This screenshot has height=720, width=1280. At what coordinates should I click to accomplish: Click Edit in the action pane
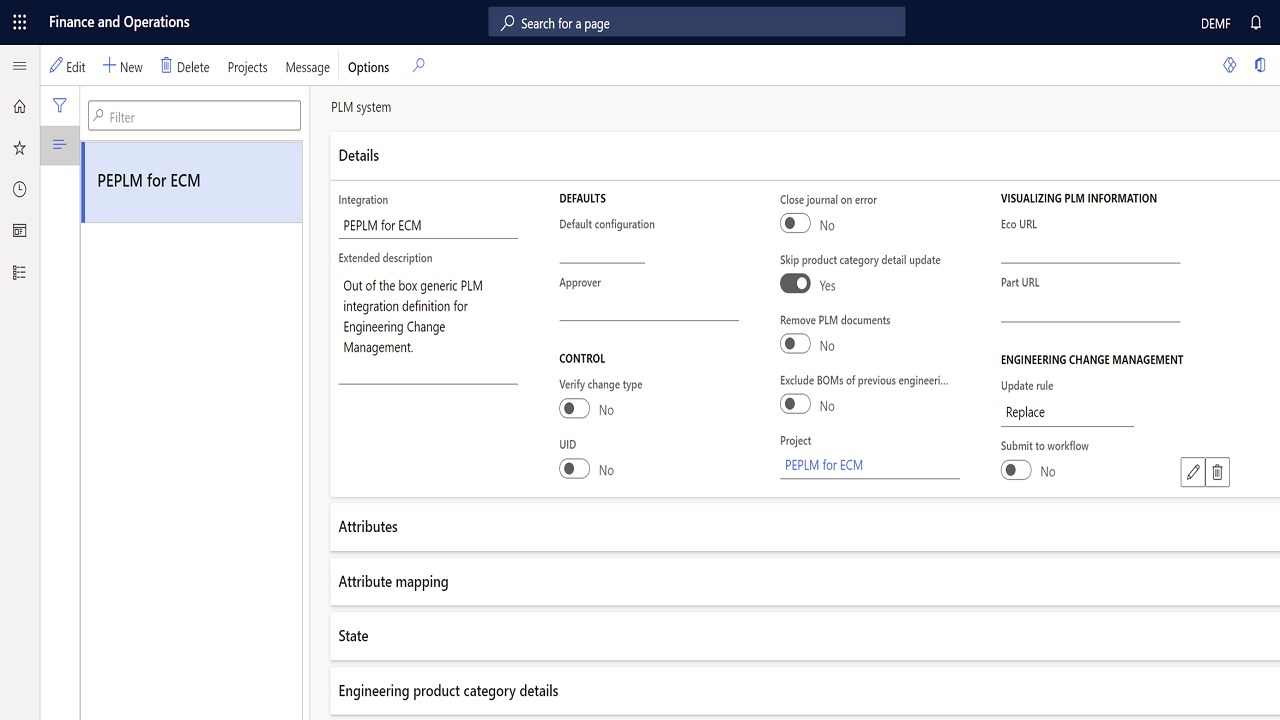pos(68,67)
